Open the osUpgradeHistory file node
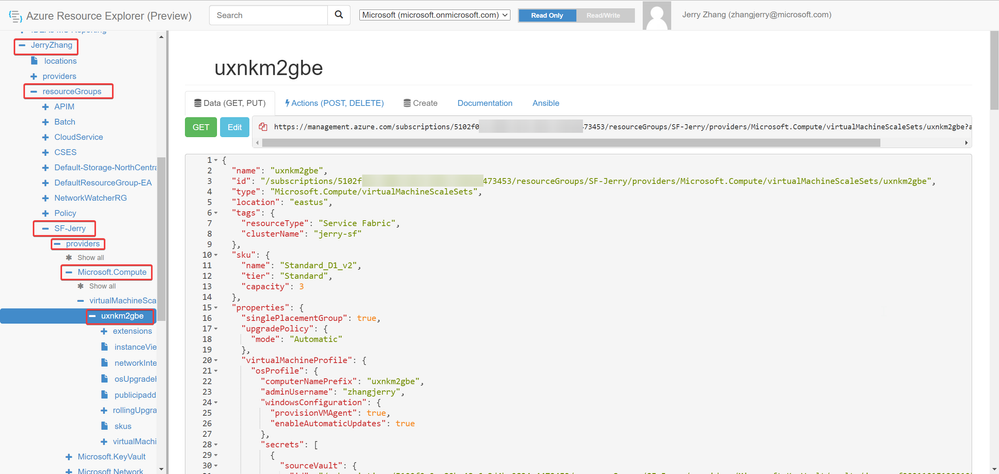 [104, 378]
